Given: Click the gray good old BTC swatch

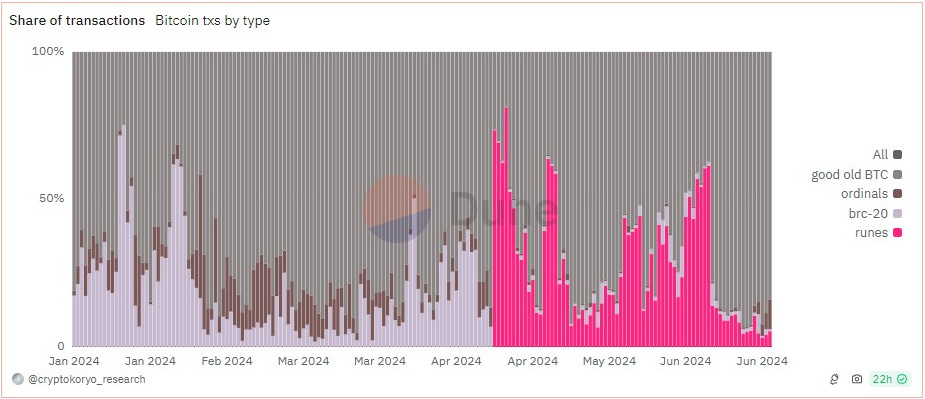Looking at the screenshot, I should tap(898, 174).
